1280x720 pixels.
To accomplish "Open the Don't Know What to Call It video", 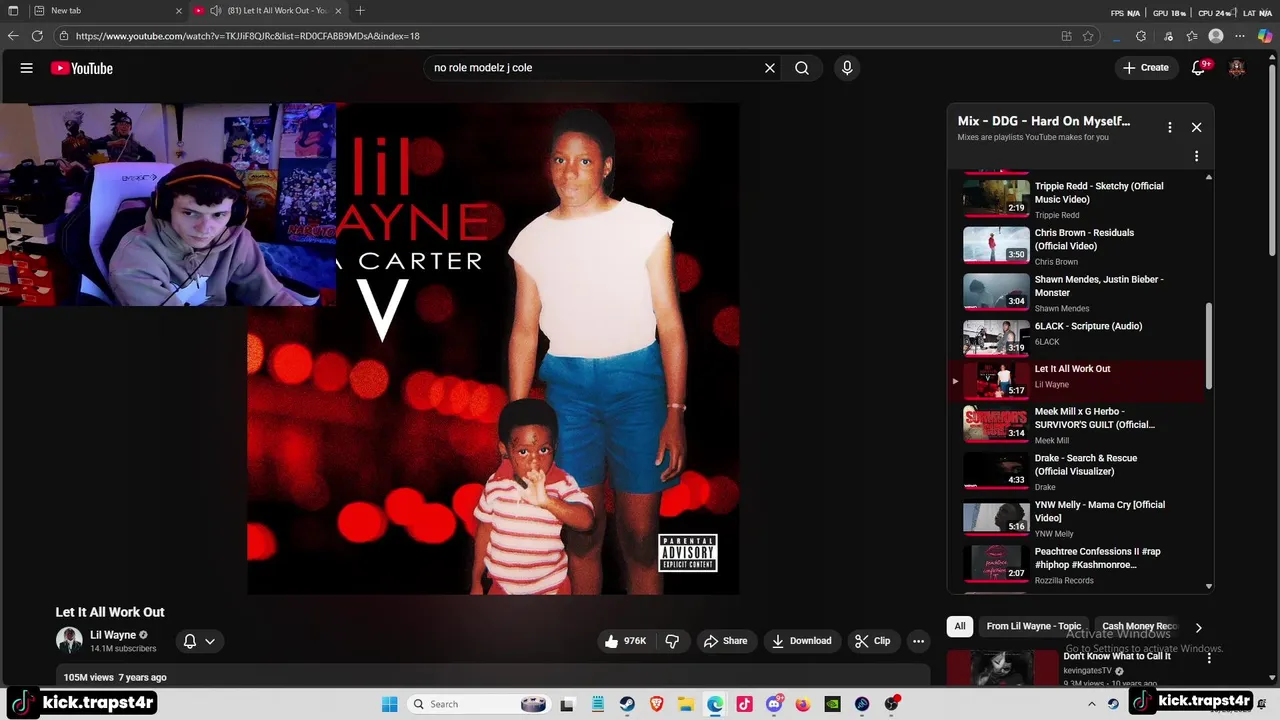I will 1116,656.
